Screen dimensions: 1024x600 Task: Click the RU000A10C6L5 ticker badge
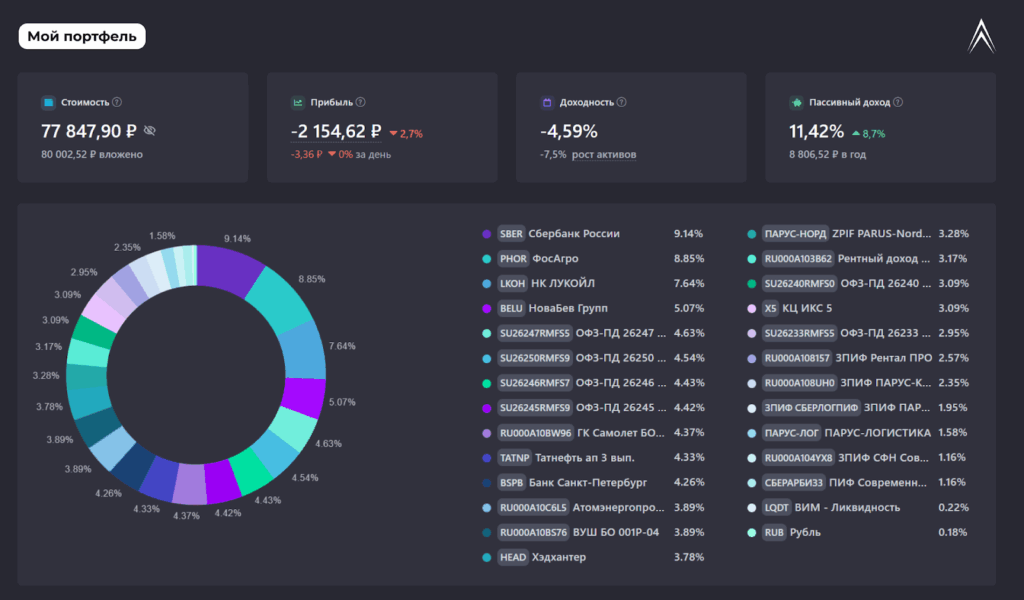(x=533, y=507)
